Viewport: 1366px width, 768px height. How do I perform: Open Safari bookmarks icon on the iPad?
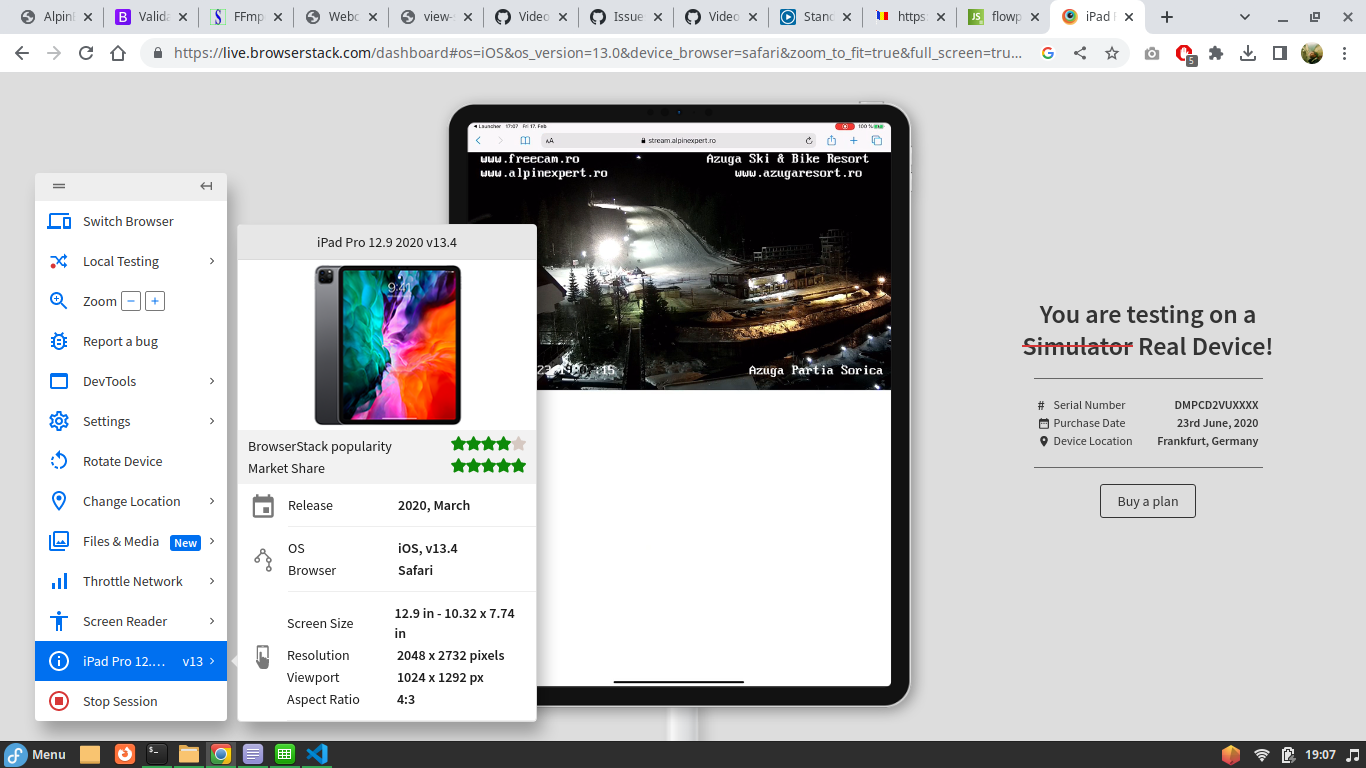click(525, 141)
